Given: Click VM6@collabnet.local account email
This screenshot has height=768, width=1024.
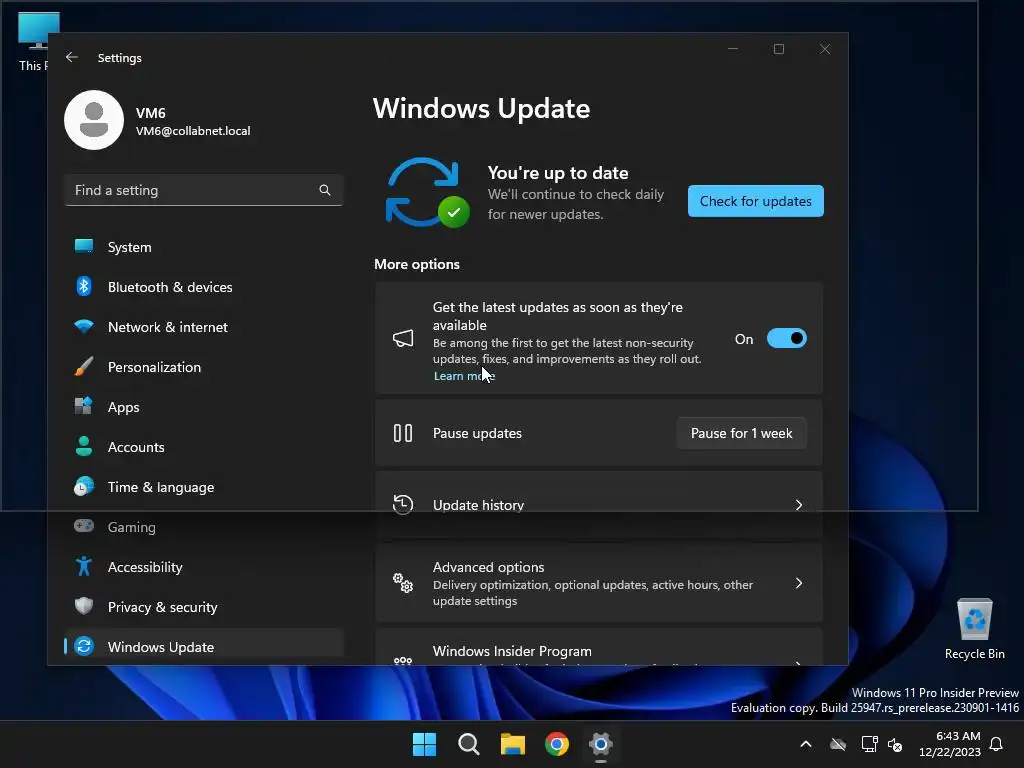Looking at the screenshot, I should pyautogui.click(x=193, y=131).
